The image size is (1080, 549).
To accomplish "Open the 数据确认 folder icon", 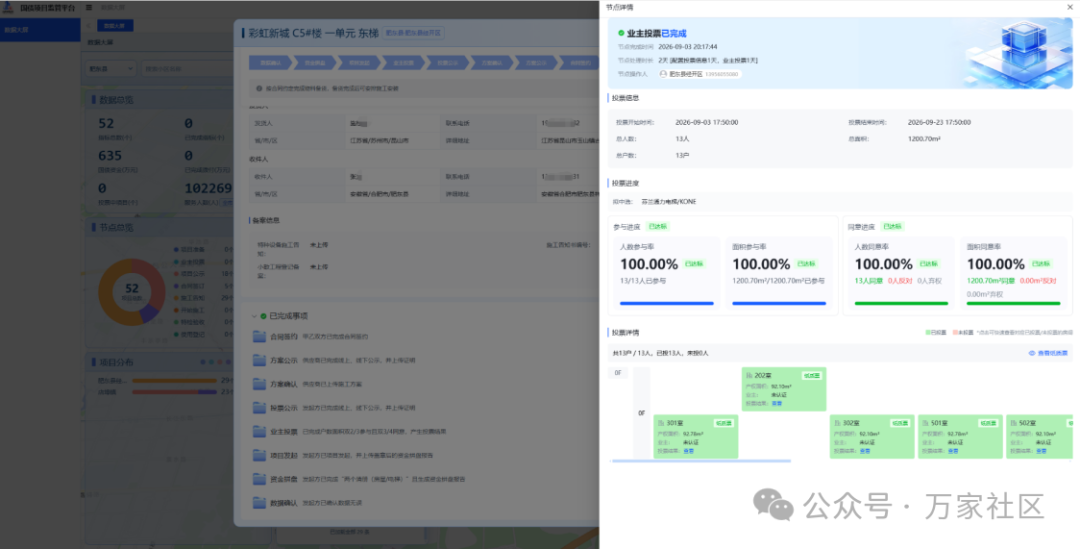I will (259, 503).
